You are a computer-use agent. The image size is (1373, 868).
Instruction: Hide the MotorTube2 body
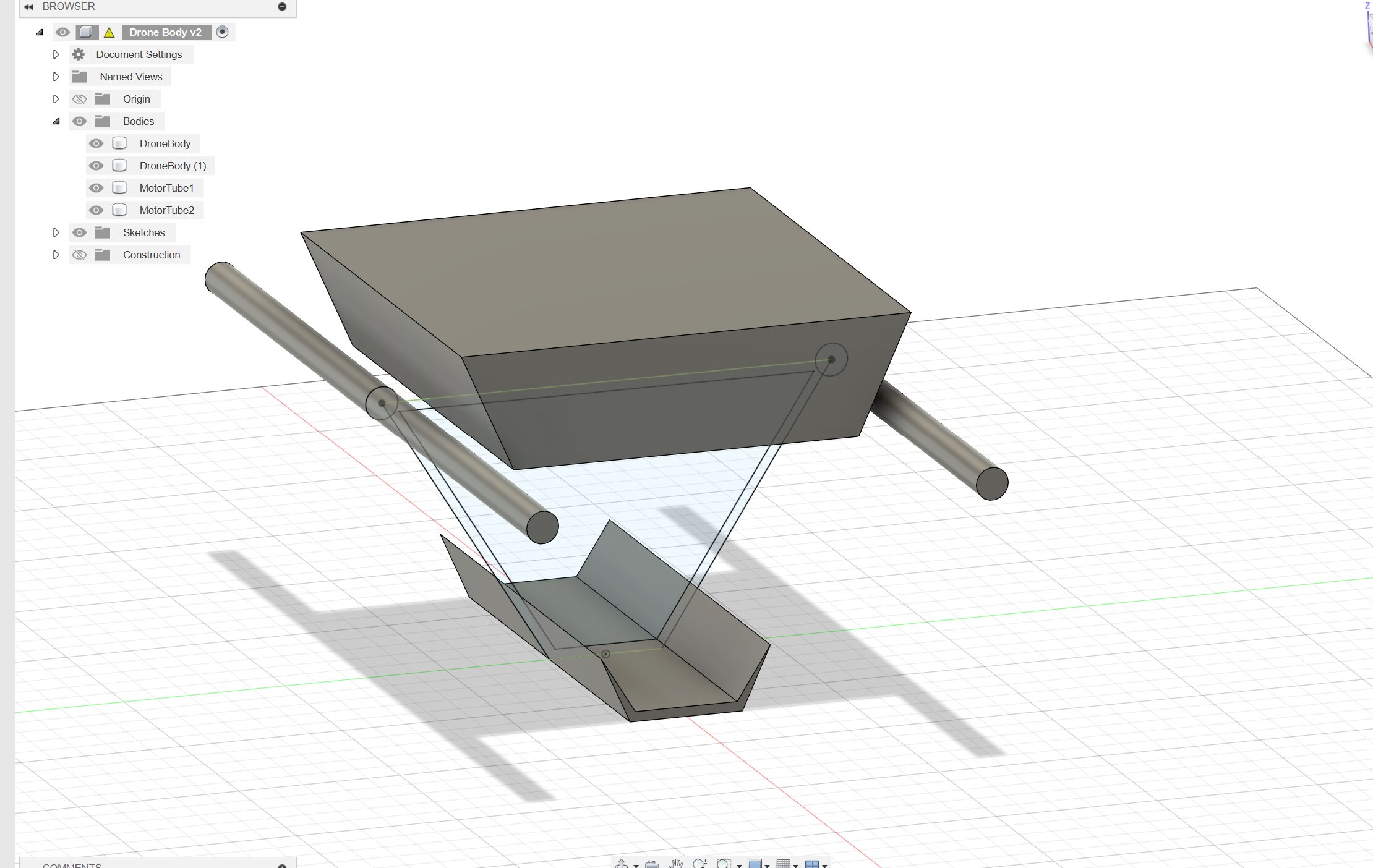coord(96,210)
